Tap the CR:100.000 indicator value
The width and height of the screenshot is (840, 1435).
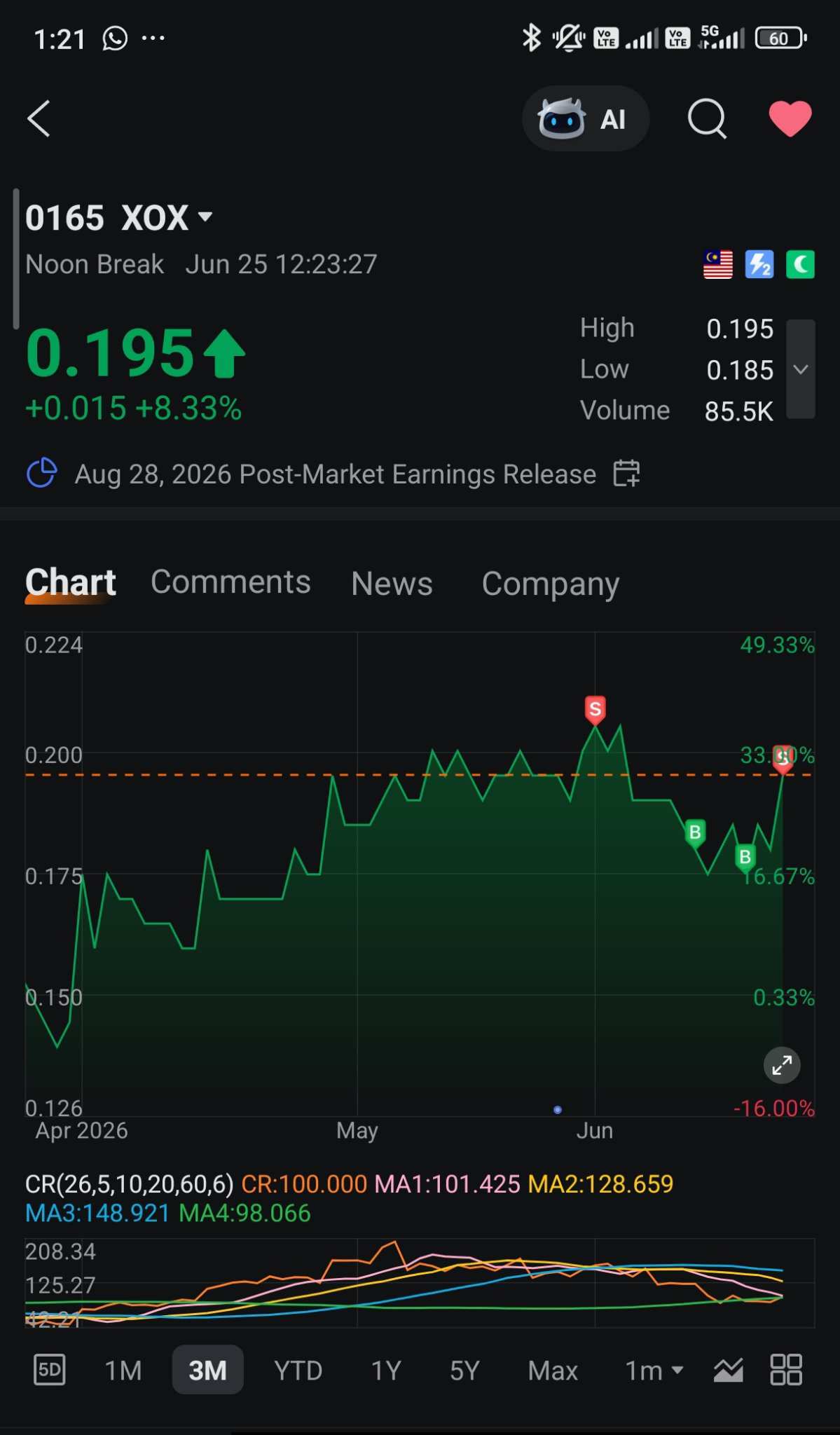click(304, 1184)
